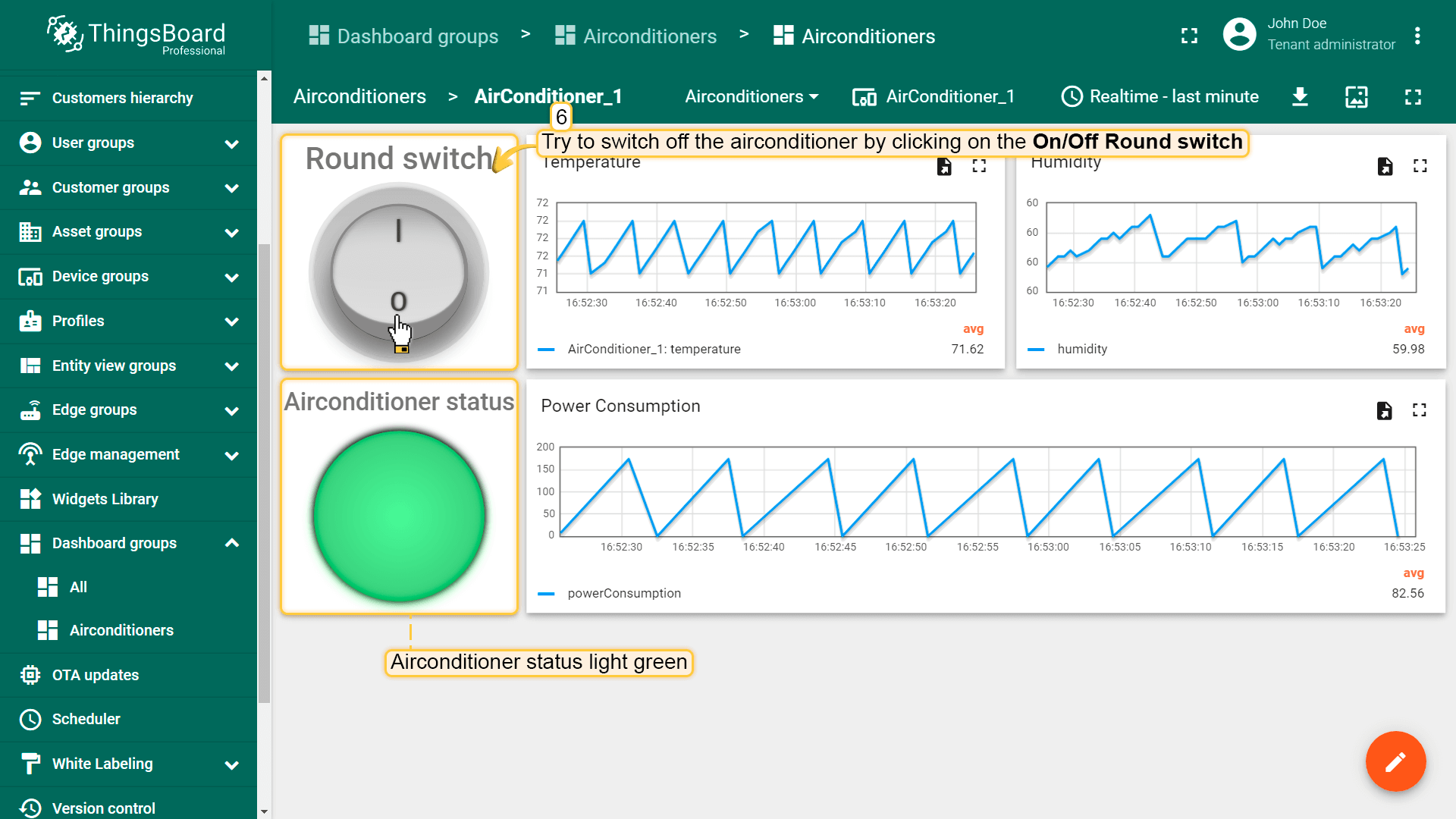Click the sidebar scrollbar thumb
The image size is (1456, 819).
(x=264, y=473)
